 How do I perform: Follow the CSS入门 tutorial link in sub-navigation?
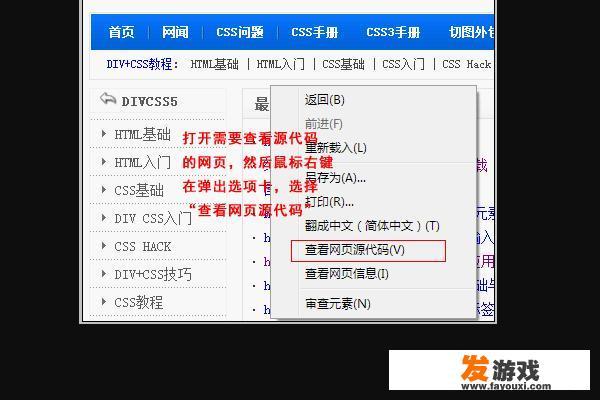[x=403, y=64]
